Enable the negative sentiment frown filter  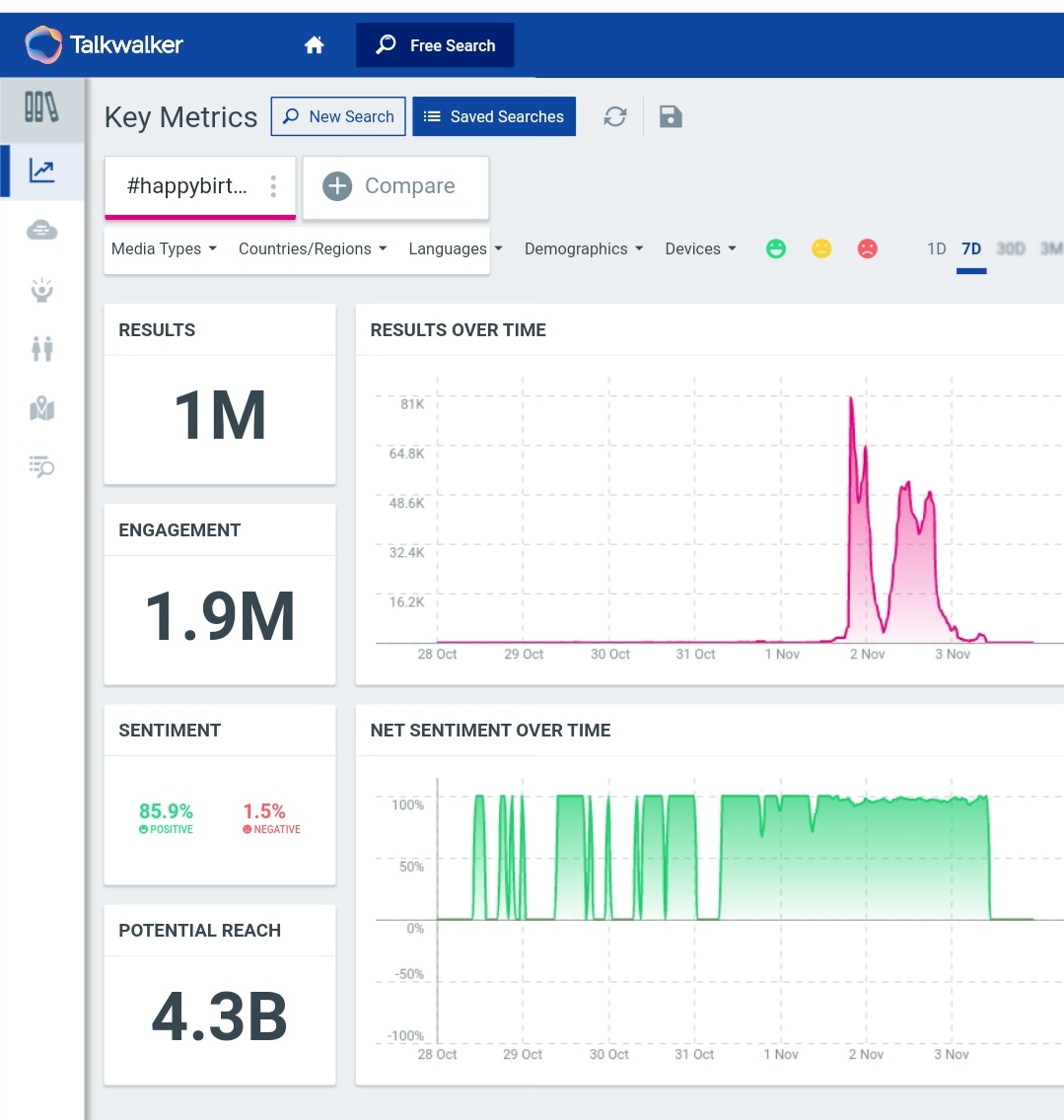pos(867,248)
